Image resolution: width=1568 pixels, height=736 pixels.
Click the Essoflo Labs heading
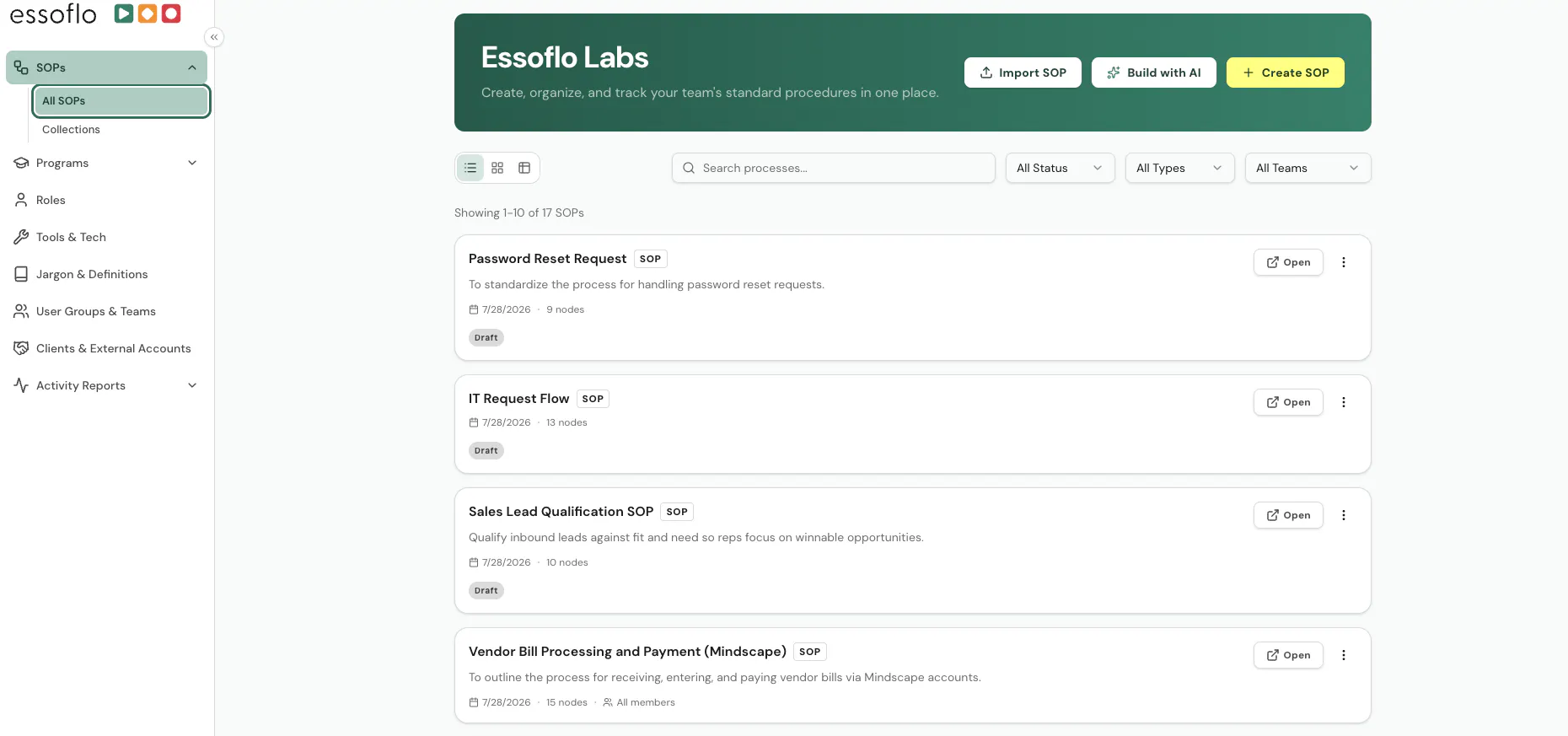click(x=565, y=57)
